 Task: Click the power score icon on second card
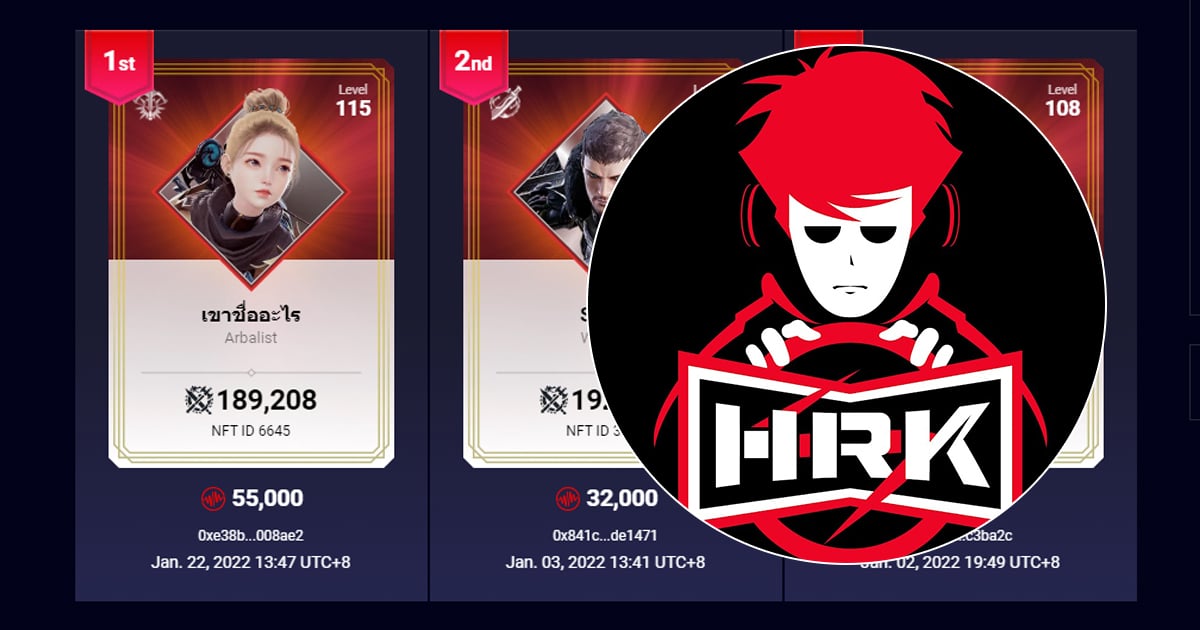554,401
